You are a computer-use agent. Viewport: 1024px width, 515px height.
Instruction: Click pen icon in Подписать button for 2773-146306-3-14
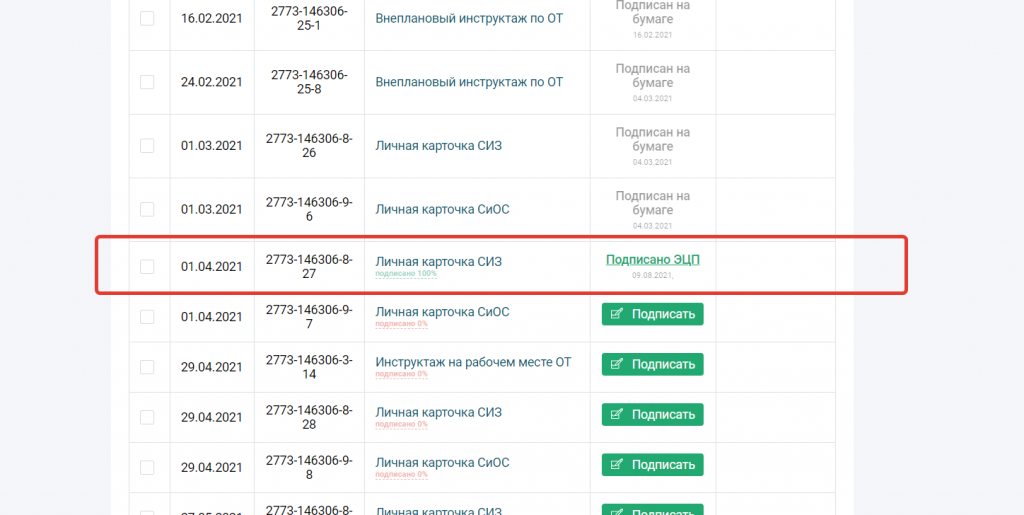tap(616, 364)
